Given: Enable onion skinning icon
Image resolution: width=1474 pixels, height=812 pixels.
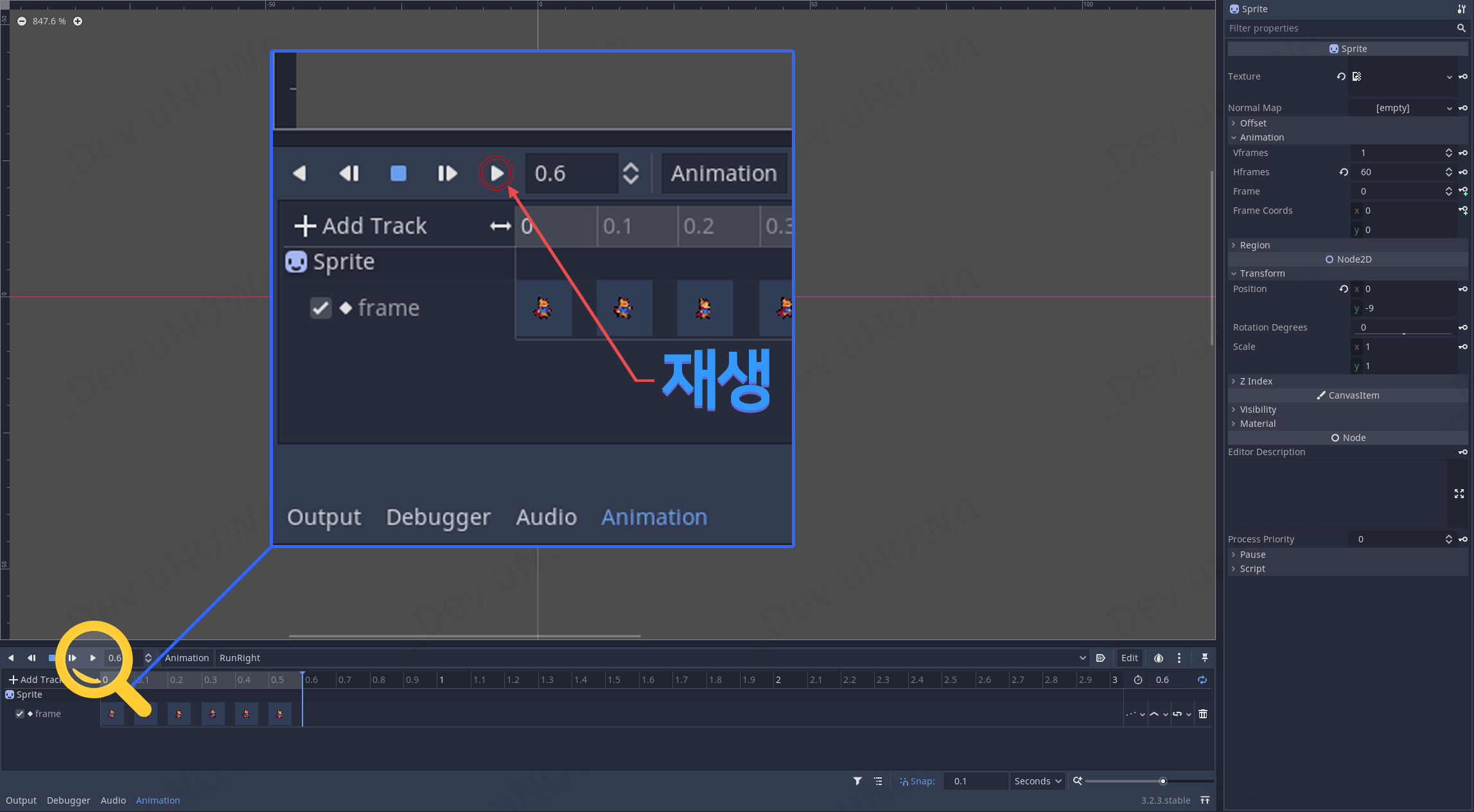Looking at the screenshot, I should [x=1158, y=658].
